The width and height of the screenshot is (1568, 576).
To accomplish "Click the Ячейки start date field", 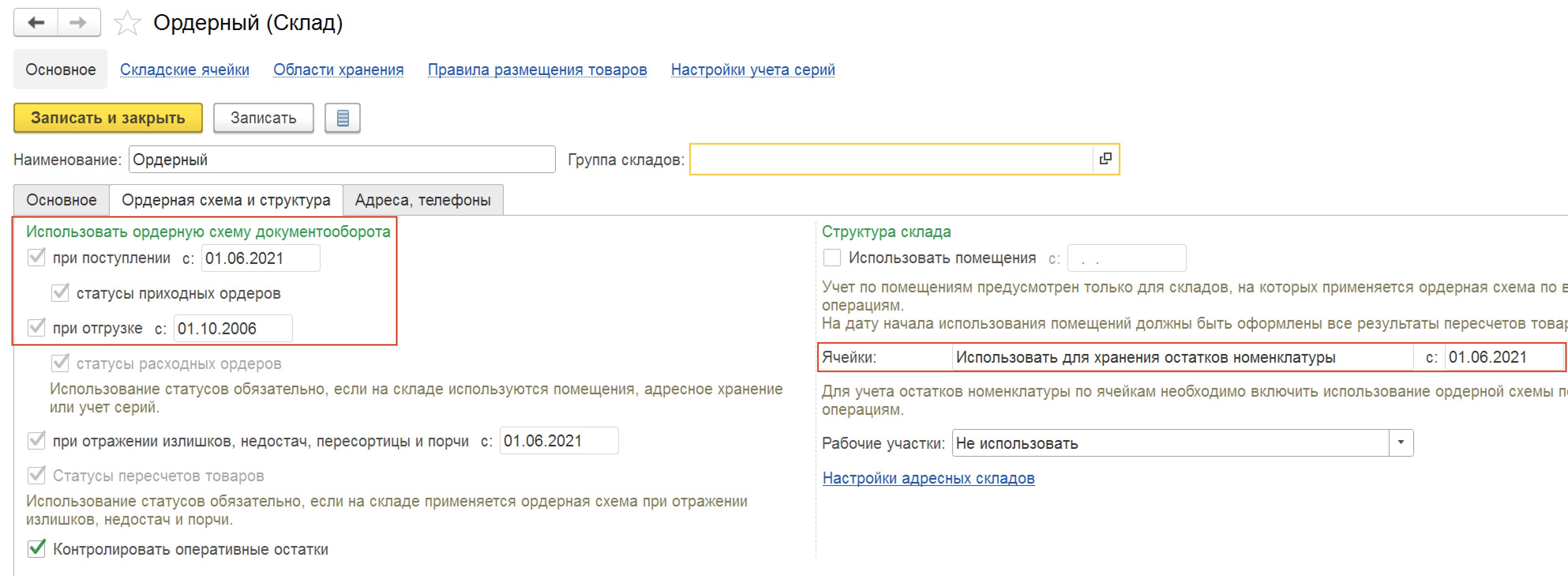I will pos(1504,358).
